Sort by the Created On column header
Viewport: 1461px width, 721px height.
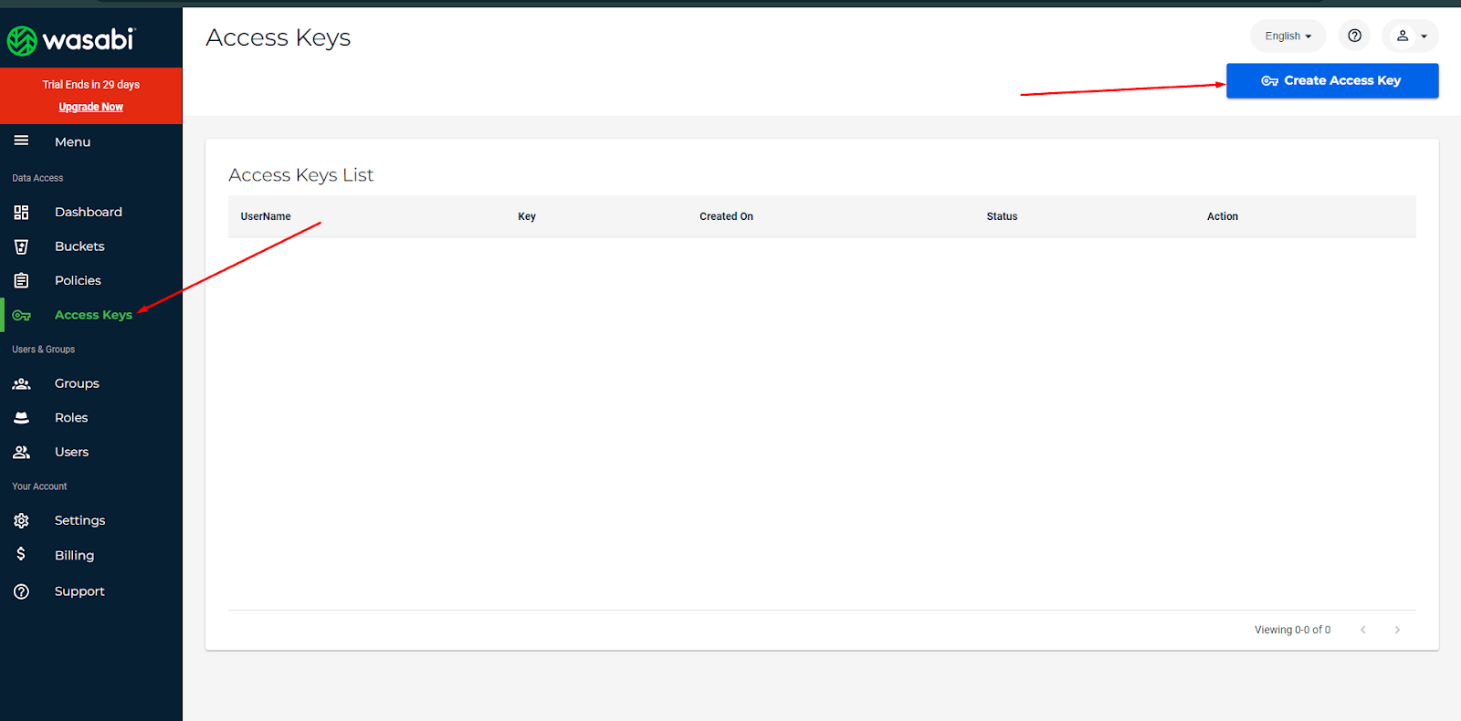tap(726, 216)
